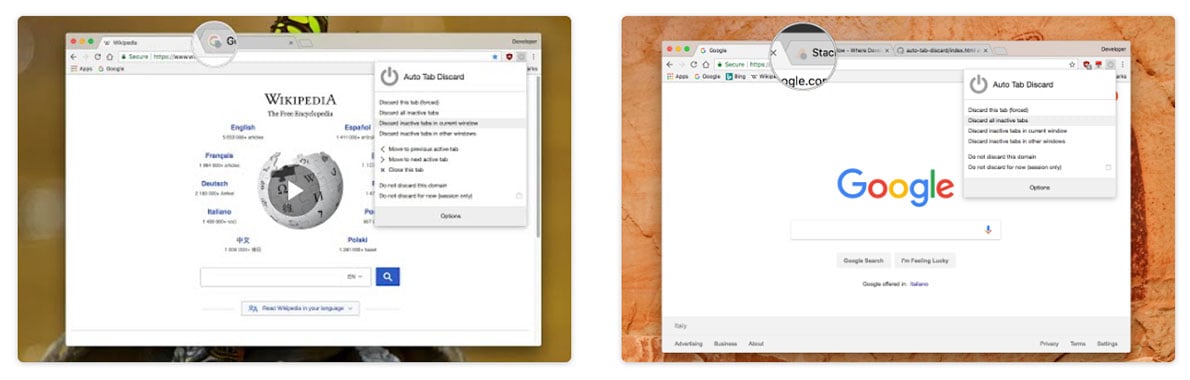
Task: Open Chrome three-dot menu in the Wikipedia window
Action: tap(534, 57)
